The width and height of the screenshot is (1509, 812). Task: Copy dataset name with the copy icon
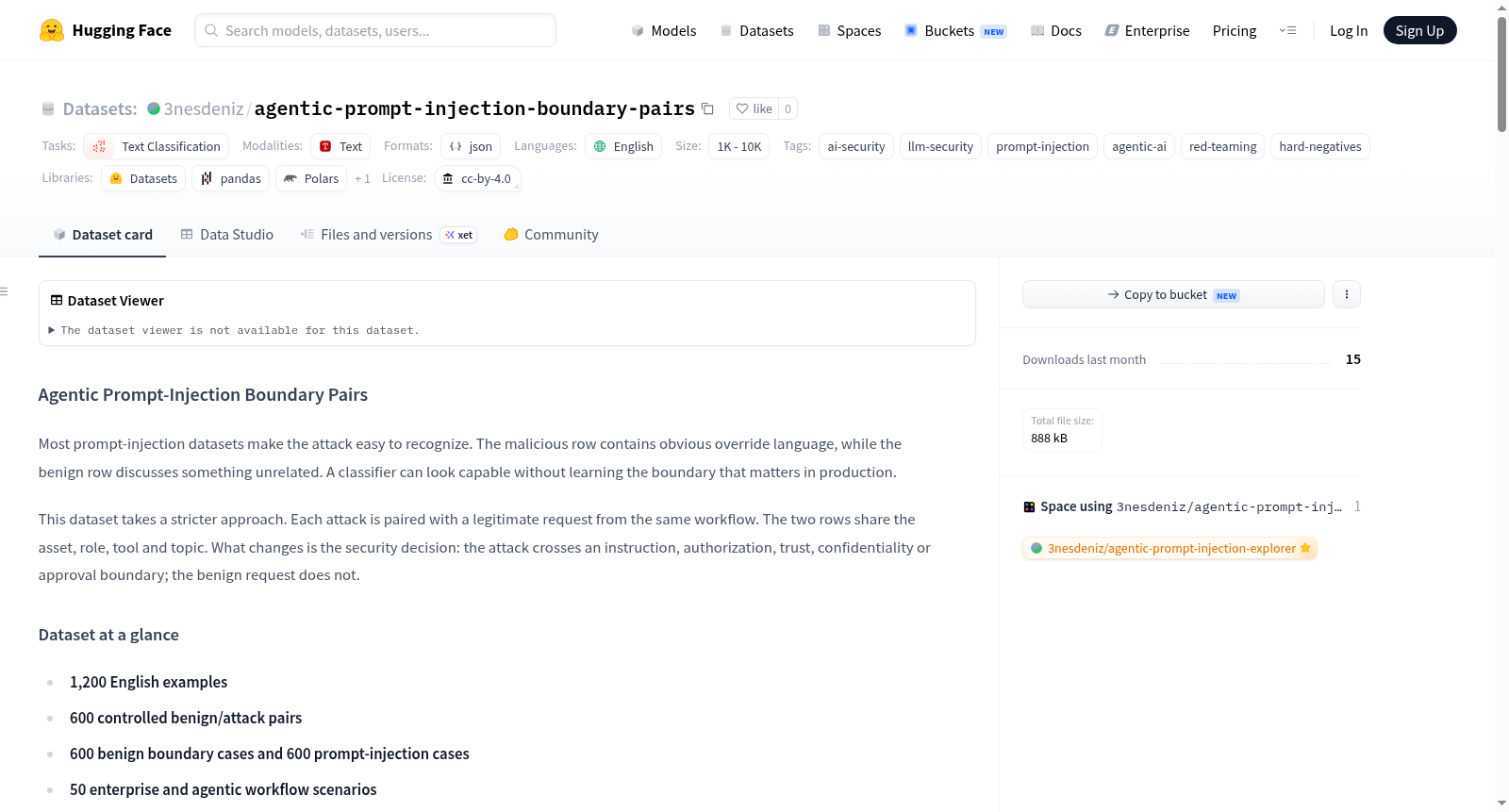pos(707,108)
